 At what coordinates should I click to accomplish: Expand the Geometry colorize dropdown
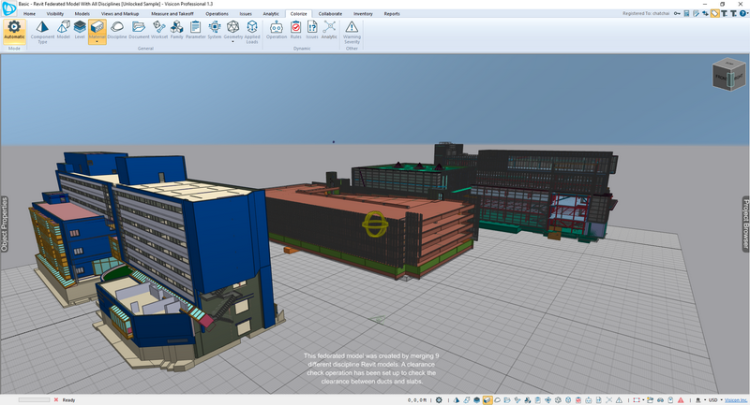click(x=233, y=42)
